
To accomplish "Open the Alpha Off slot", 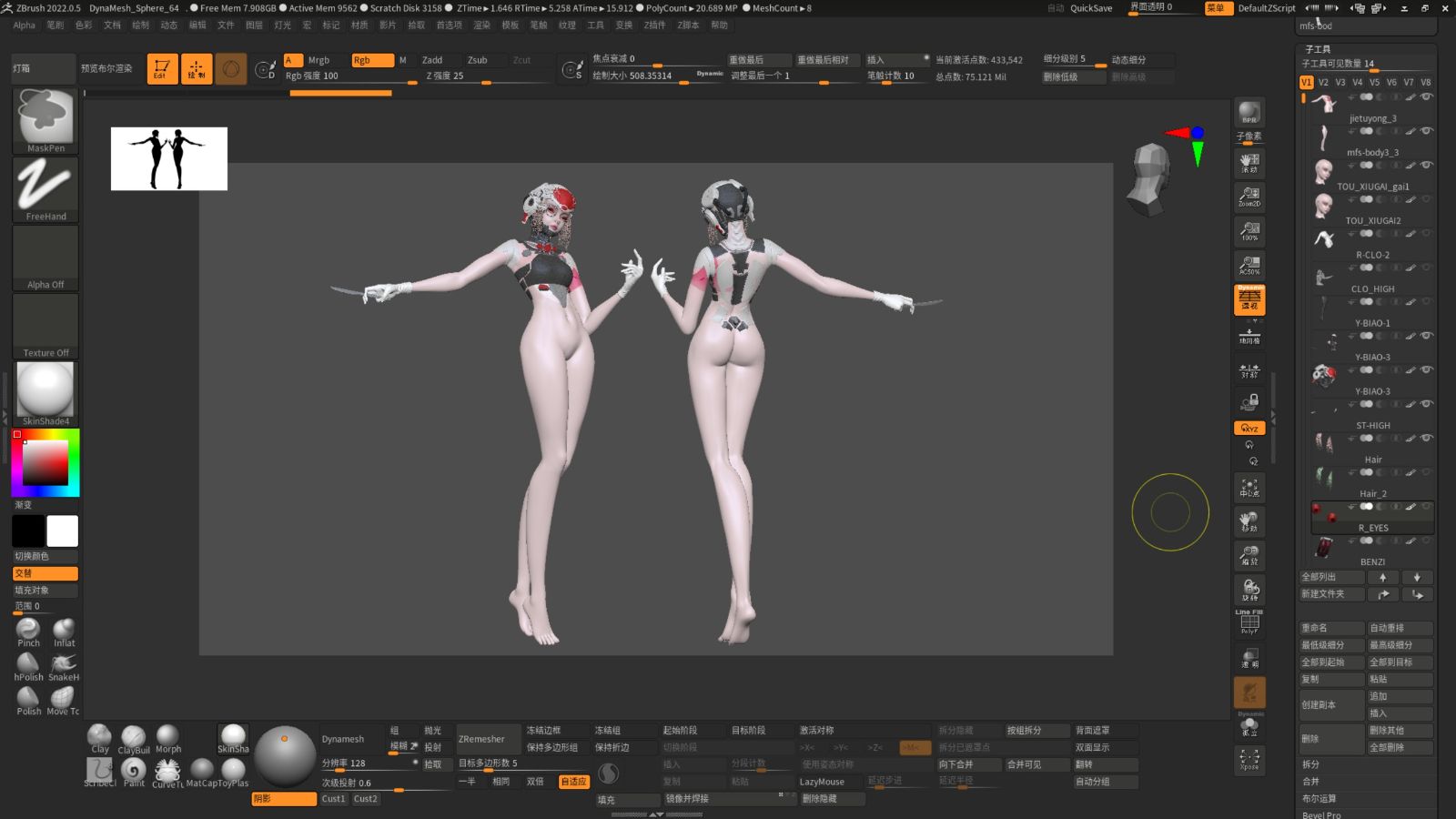I will click(45, 258).
